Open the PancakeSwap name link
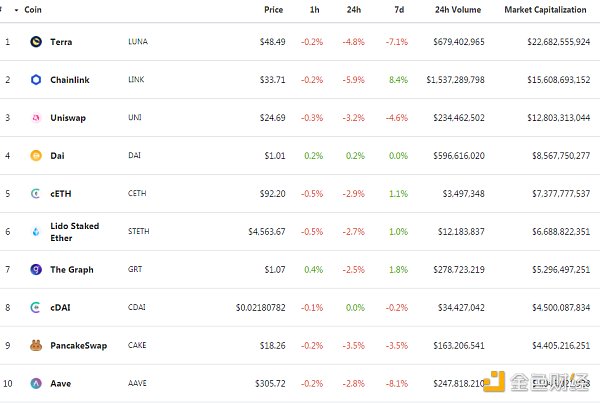 78,345
